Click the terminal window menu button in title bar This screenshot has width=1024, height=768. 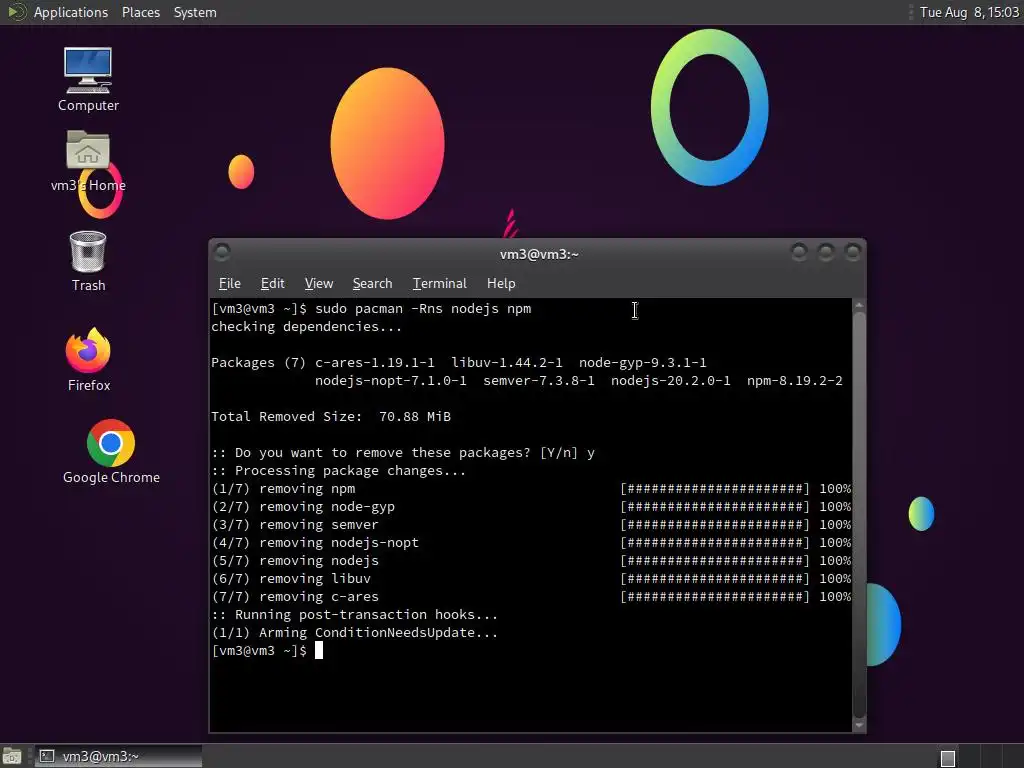click(222, 251)
